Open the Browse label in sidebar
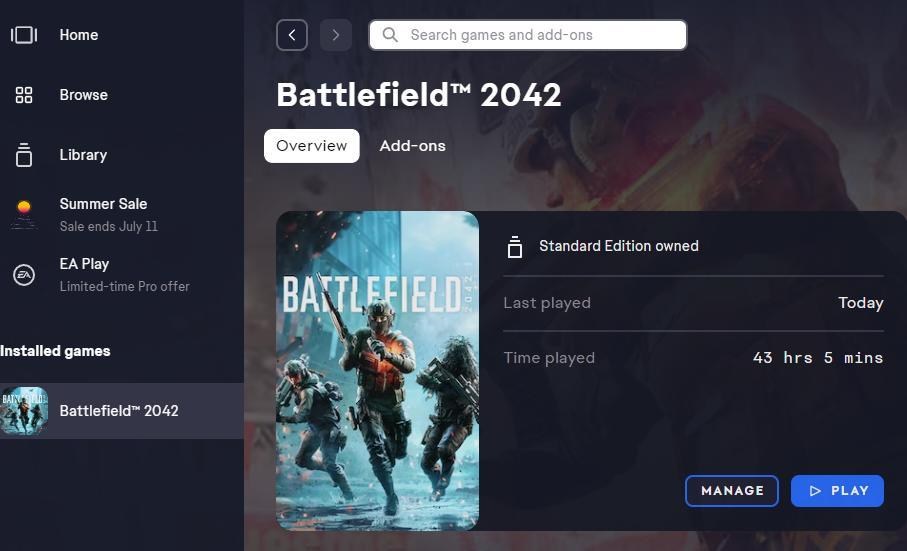The height and width of the screenshot is (551, 907). pyautogui.click(x=83, y=95)
